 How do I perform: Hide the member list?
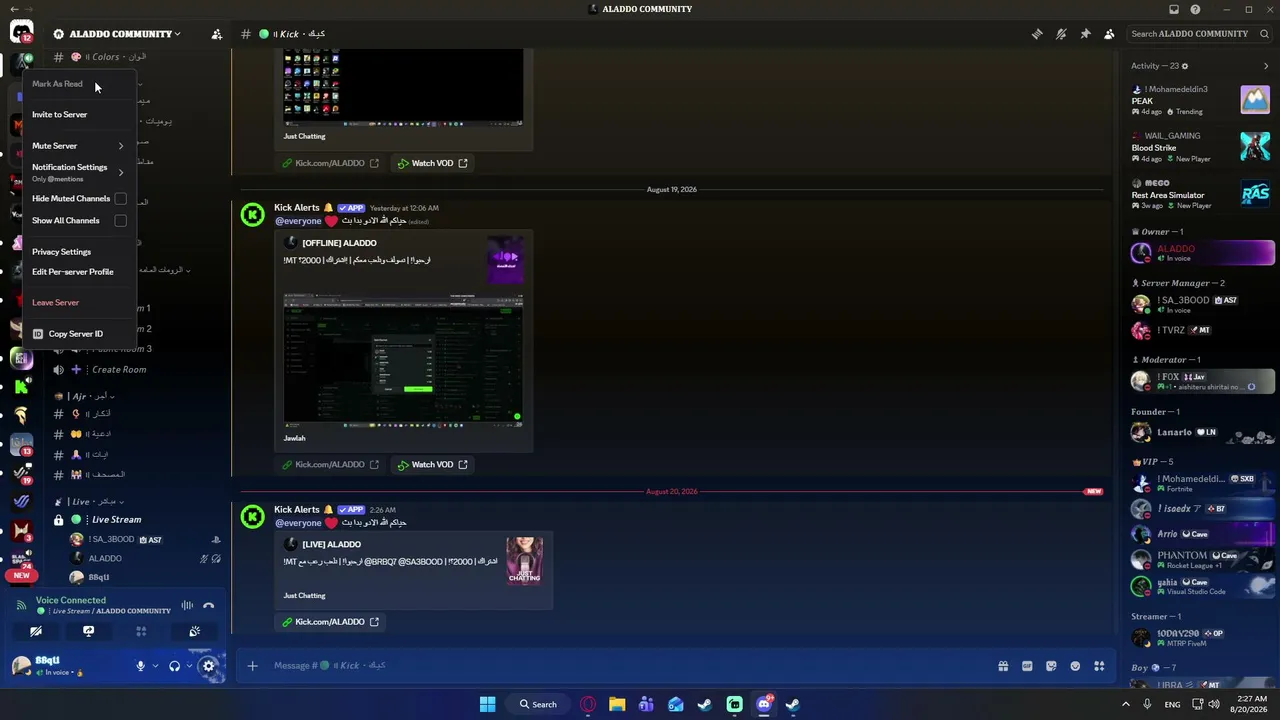(x=1109, y=34)
